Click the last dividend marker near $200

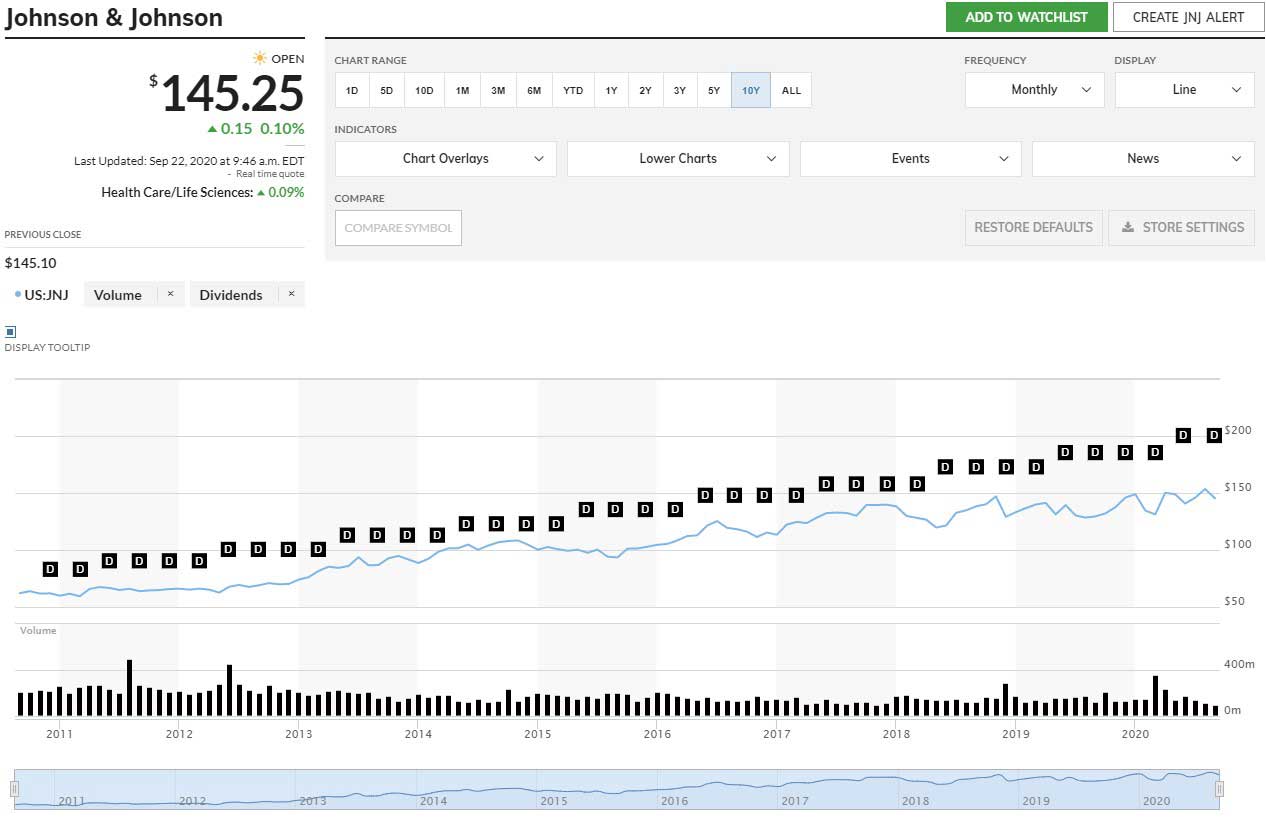[x=1215, y=435]
